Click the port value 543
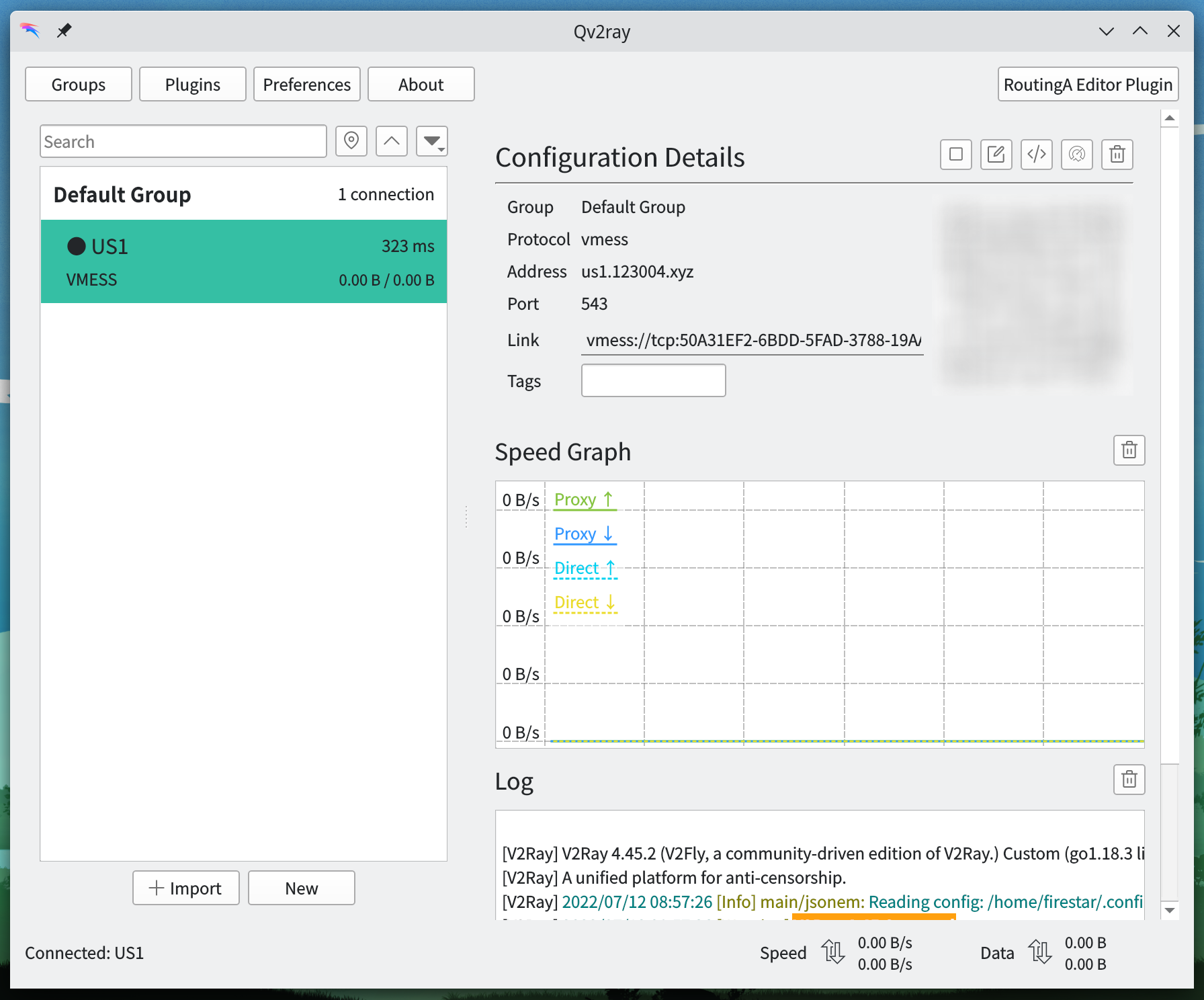The height and width of the screenshot is (1000, 1204). tap(594, 304)
